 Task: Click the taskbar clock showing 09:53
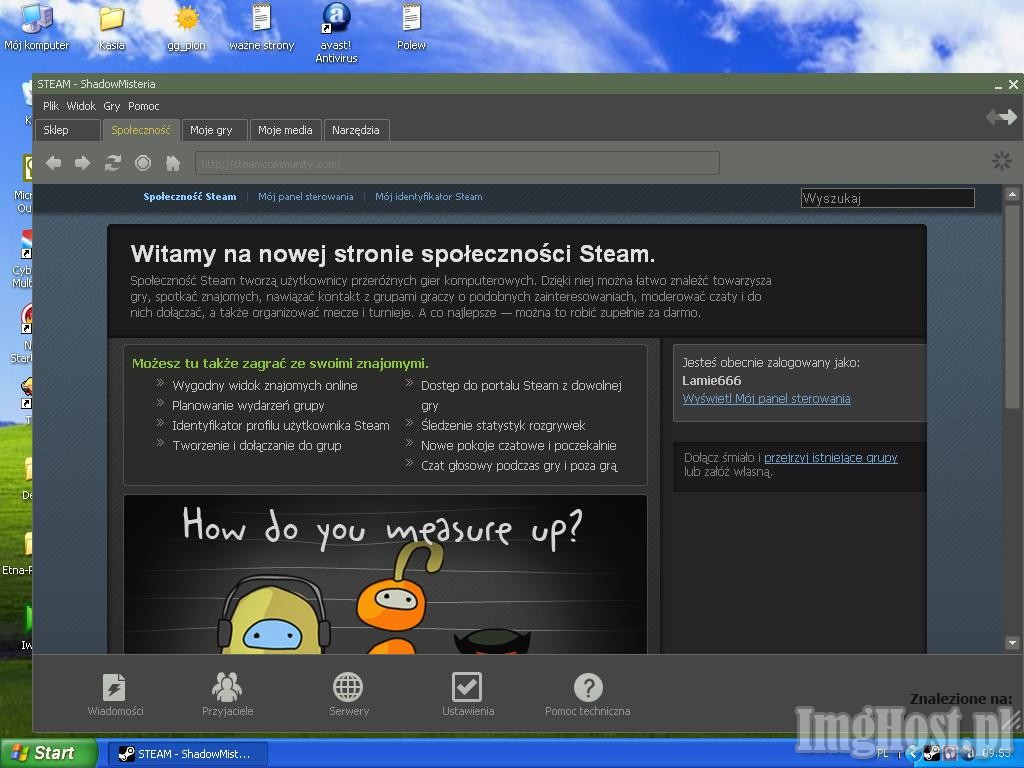tap(996, 754)
